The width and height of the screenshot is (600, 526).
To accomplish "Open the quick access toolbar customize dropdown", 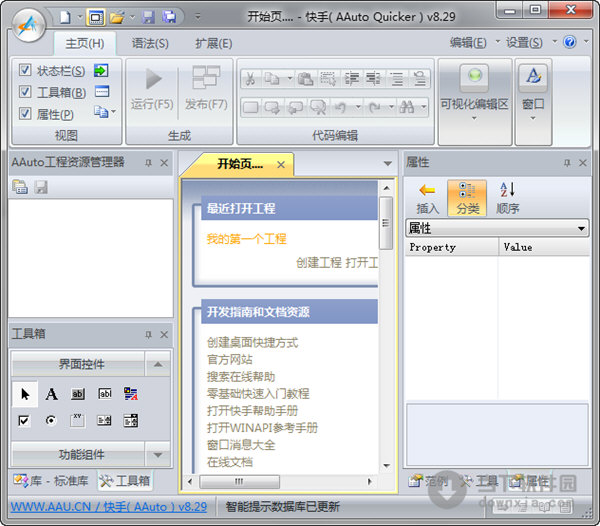I will [x=197, y=17].
